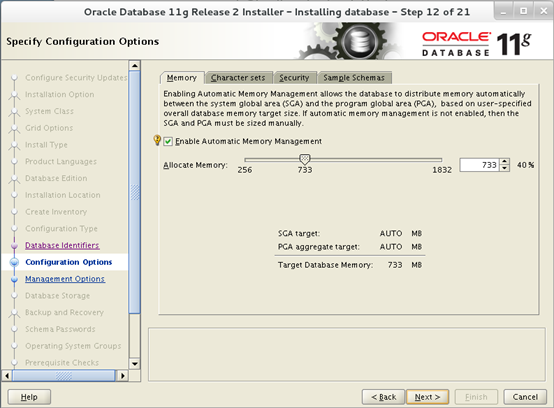The width and height of the screenshot is (554, 408).
Task: Open the Security tab
Action: tap(294, 78)
